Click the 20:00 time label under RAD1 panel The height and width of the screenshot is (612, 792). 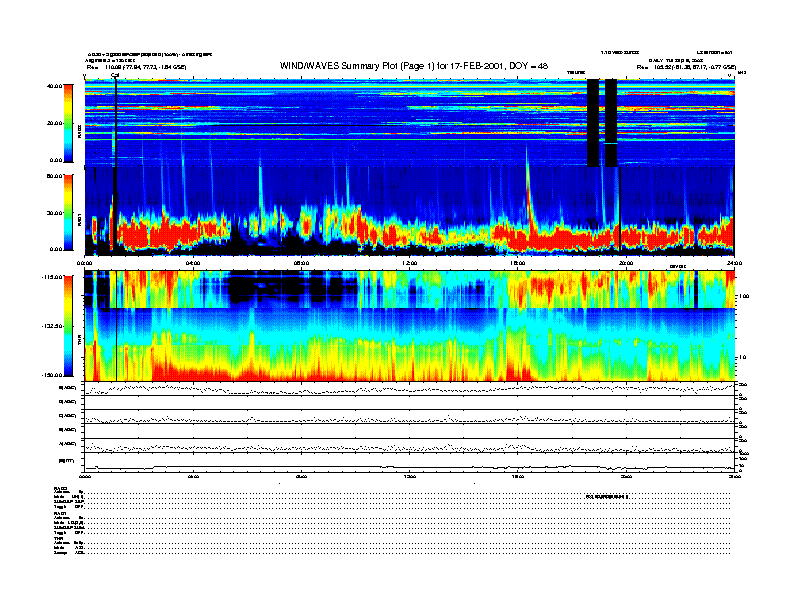[626, 263]
